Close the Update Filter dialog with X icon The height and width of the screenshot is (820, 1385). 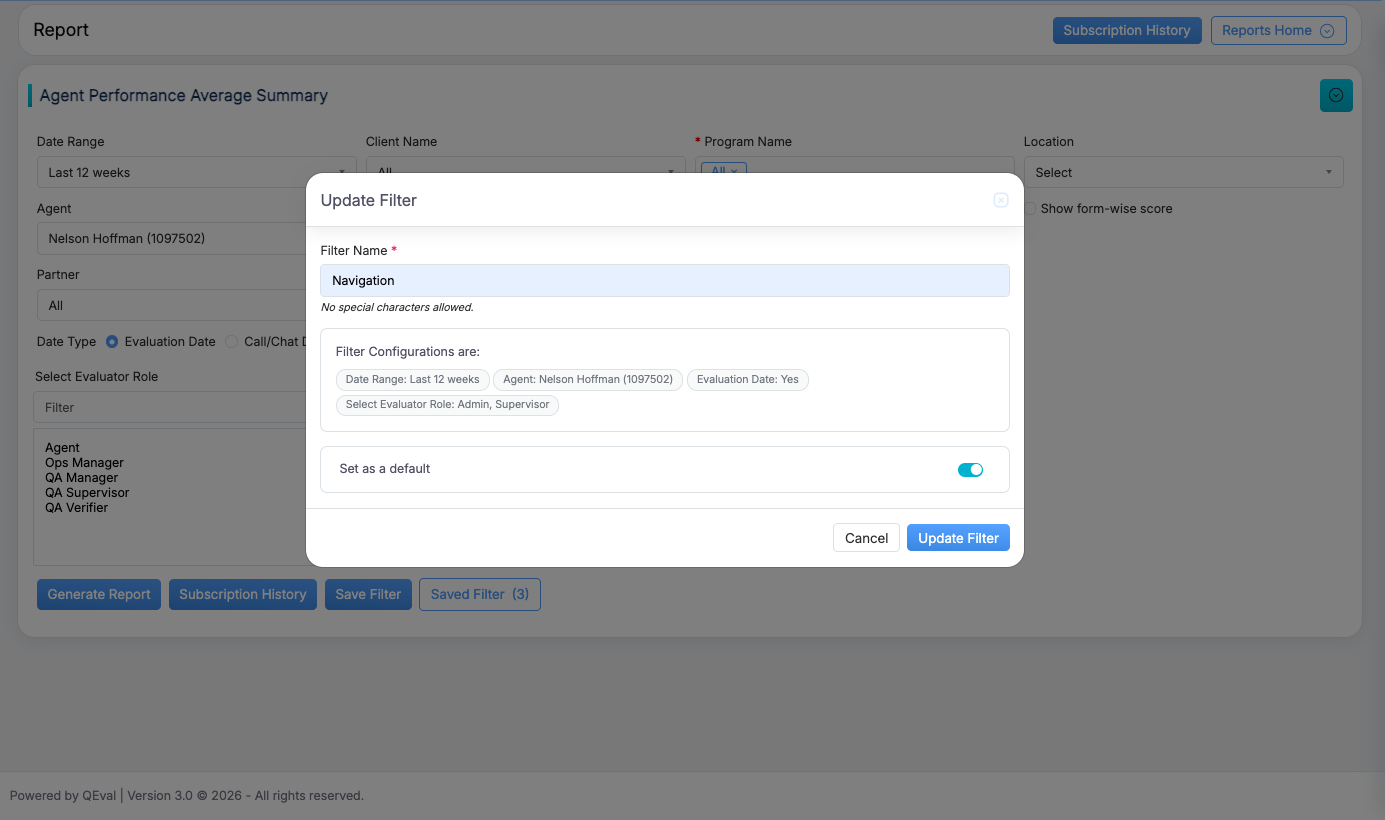coord(1000,200)
